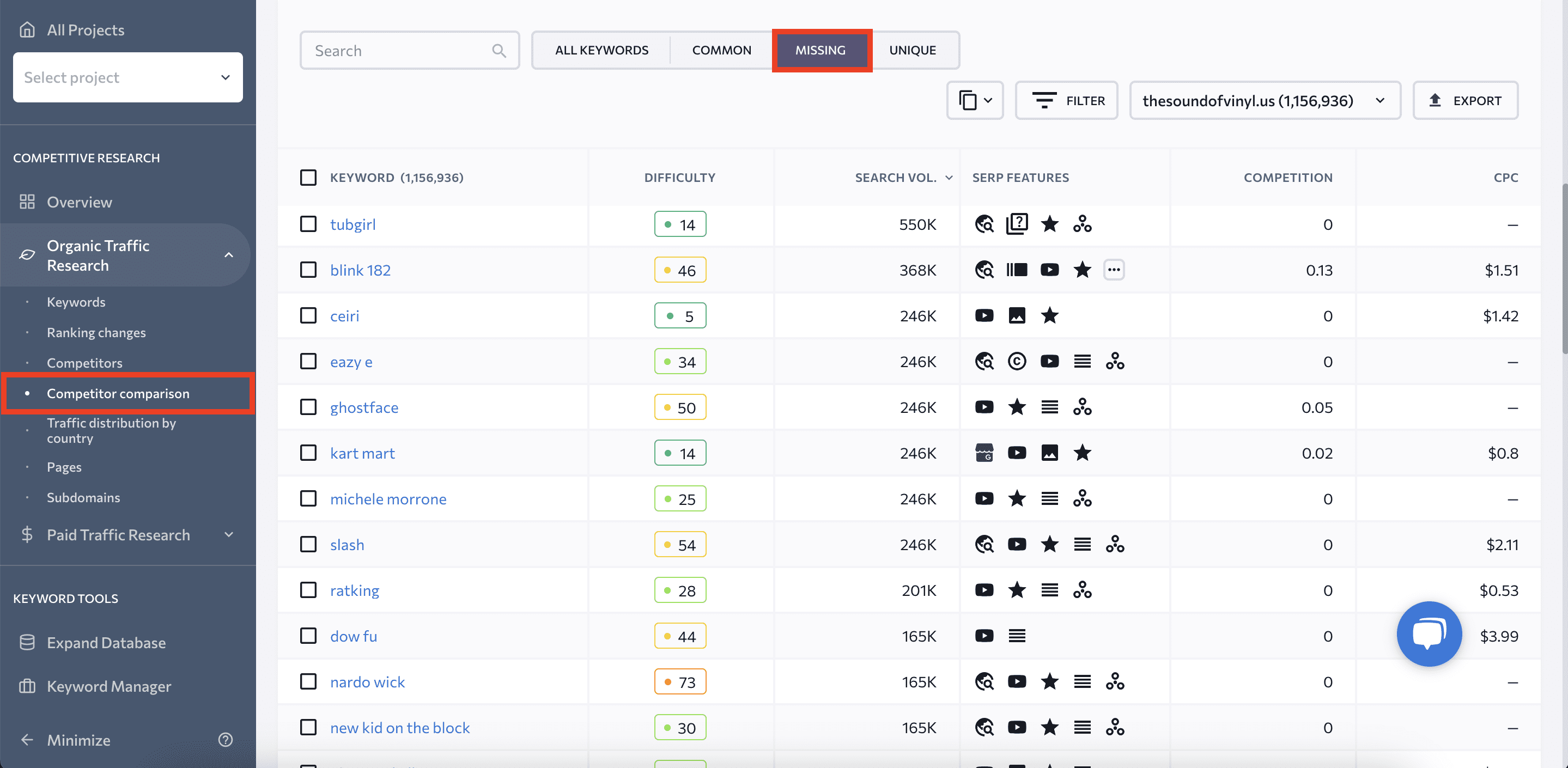
Task: Click the carousel SERP icon in blink 182 row
Action: click(x=1017, y=270)
